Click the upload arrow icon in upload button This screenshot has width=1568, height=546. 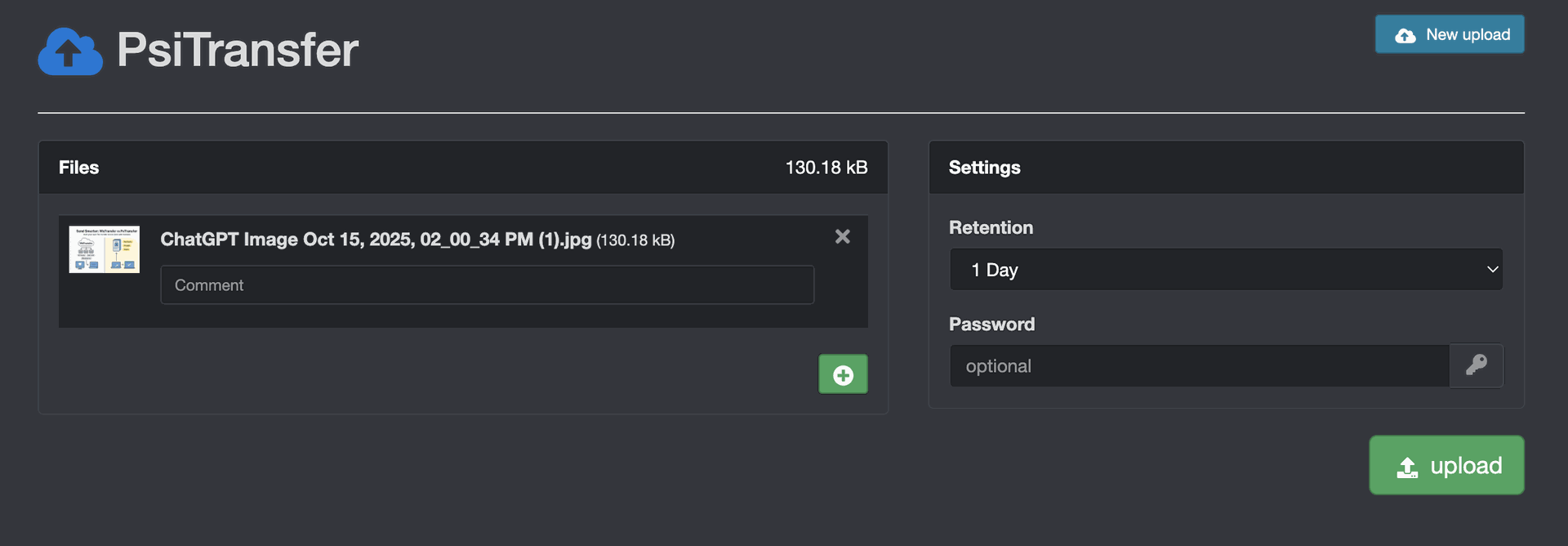[1407, 467]
